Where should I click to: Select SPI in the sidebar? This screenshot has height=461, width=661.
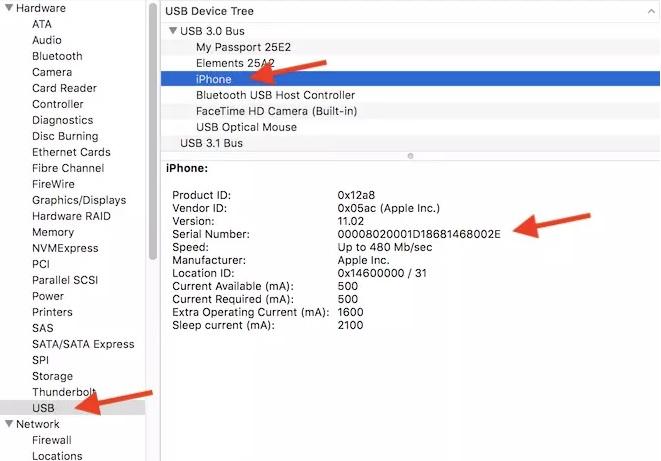click(40, 360)
